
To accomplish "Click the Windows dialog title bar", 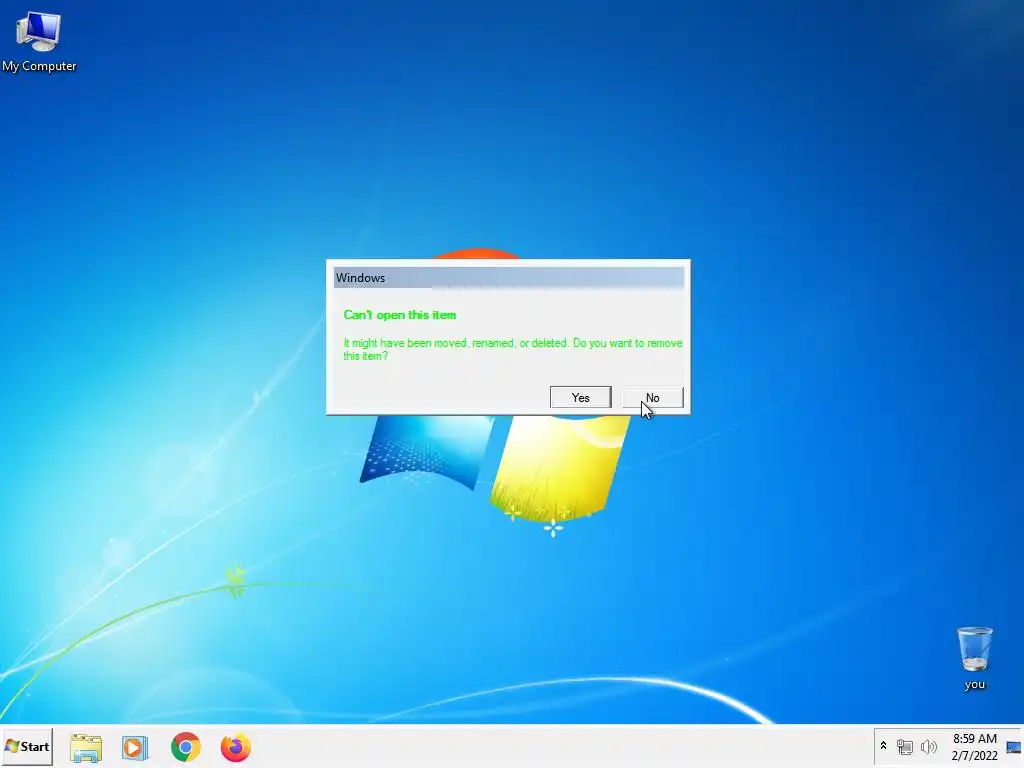I will click(x=509, y=278).
